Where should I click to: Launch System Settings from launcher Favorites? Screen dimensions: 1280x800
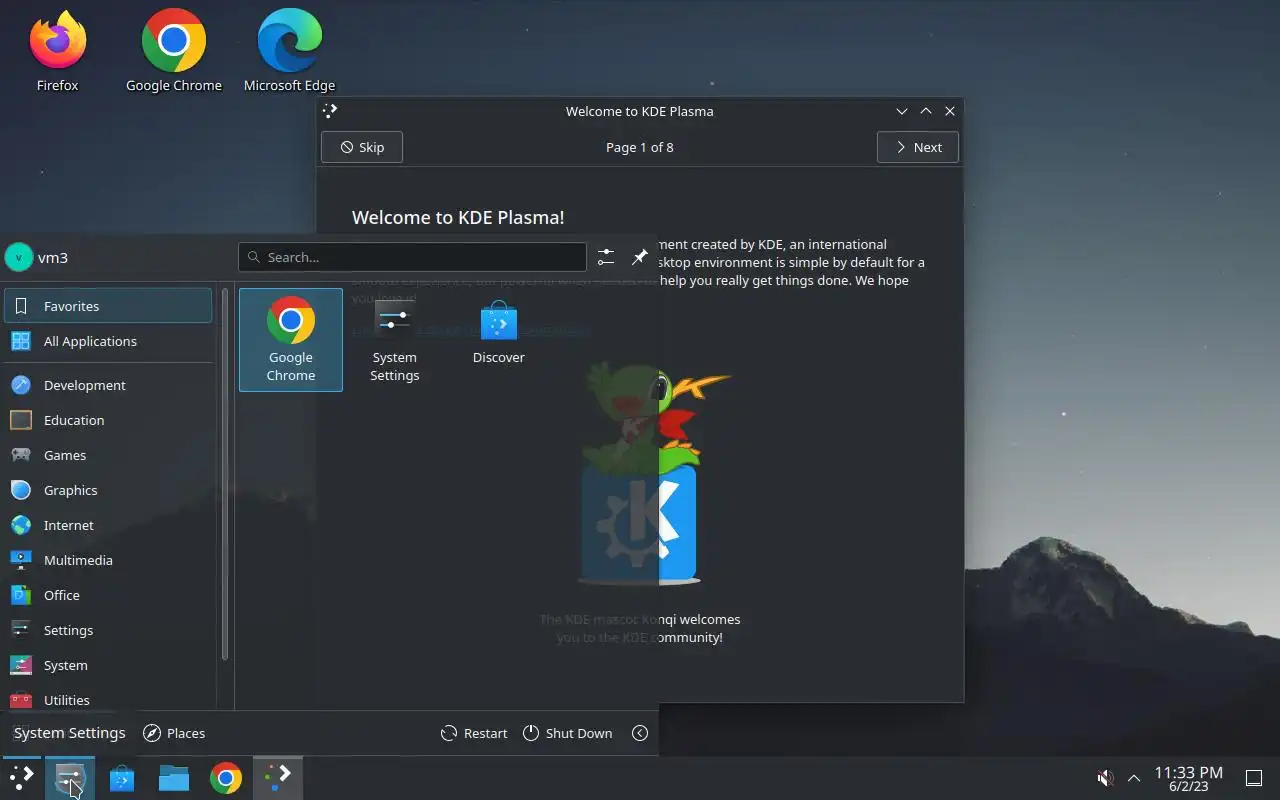[395, 340]
